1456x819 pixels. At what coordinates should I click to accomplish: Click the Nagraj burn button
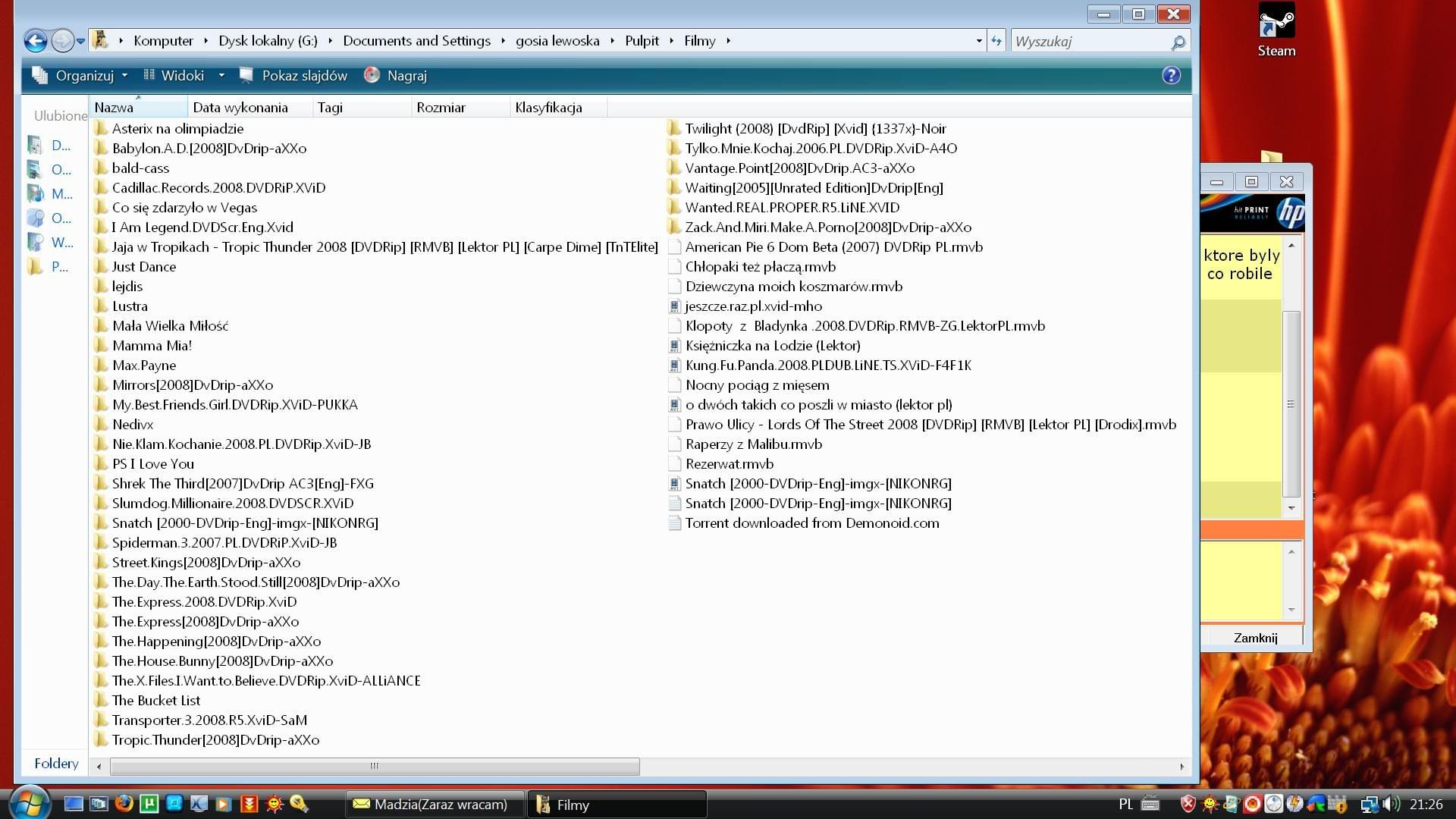point(396,76)
